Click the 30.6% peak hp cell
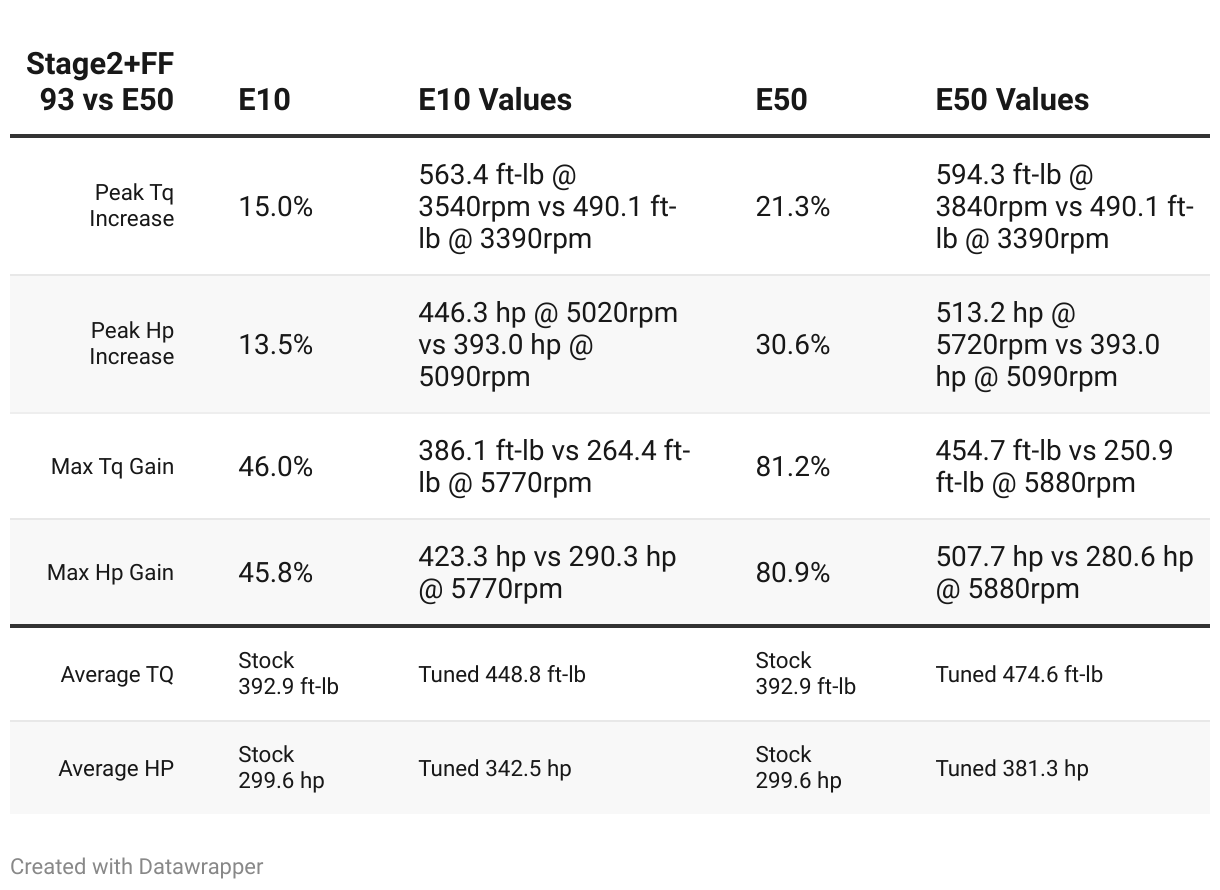 792,344
